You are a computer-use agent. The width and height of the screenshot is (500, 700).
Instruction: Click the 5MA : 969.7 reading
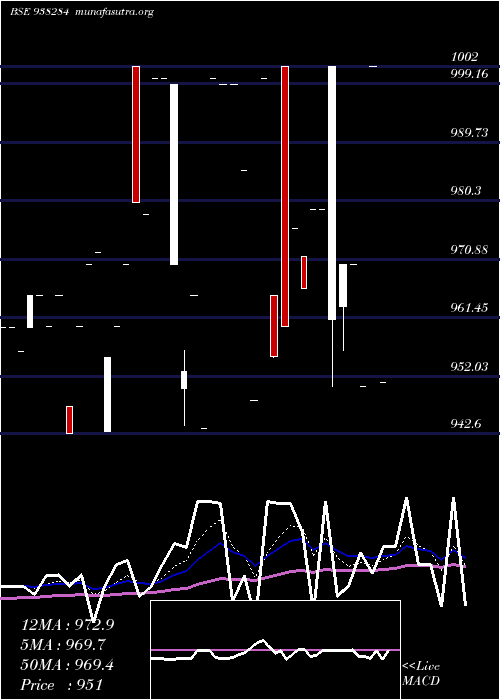[x=64, y=645]
